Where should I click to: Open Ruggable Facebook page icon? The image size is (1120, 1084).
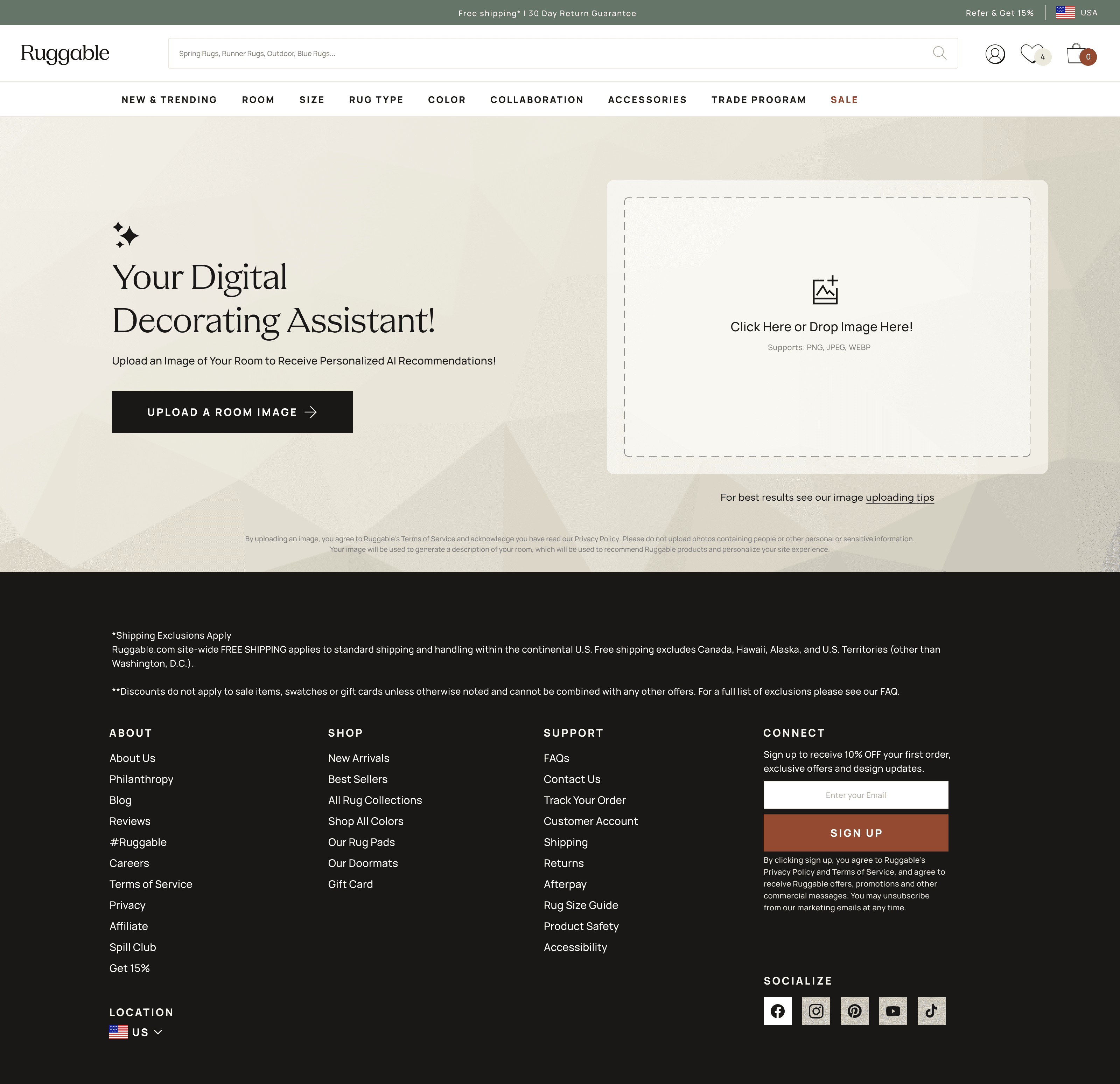tap(777, 1011)
